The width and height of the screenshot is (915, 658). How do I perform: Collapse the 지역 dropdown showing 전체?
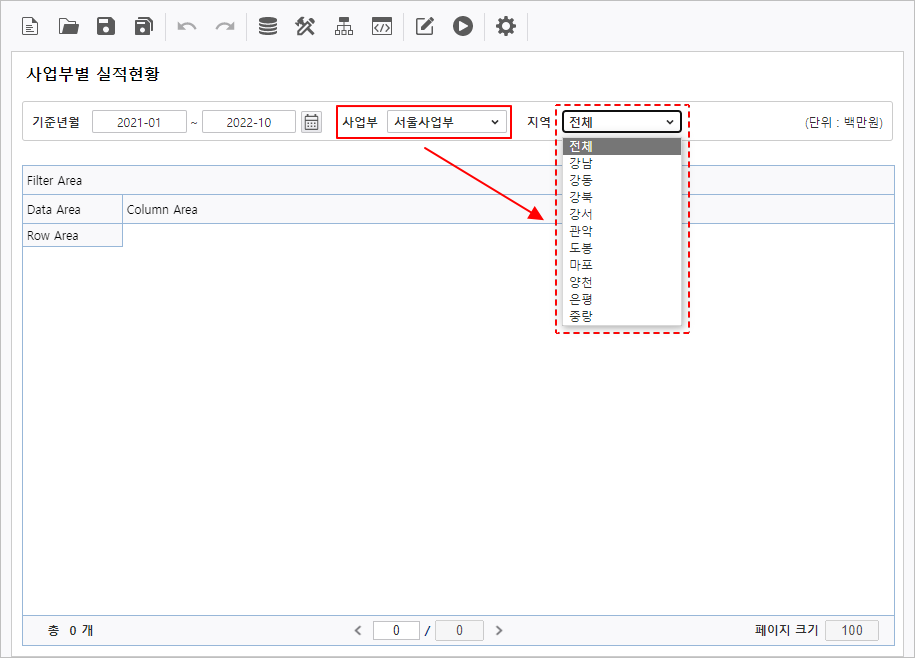click(x=621, y=122)
